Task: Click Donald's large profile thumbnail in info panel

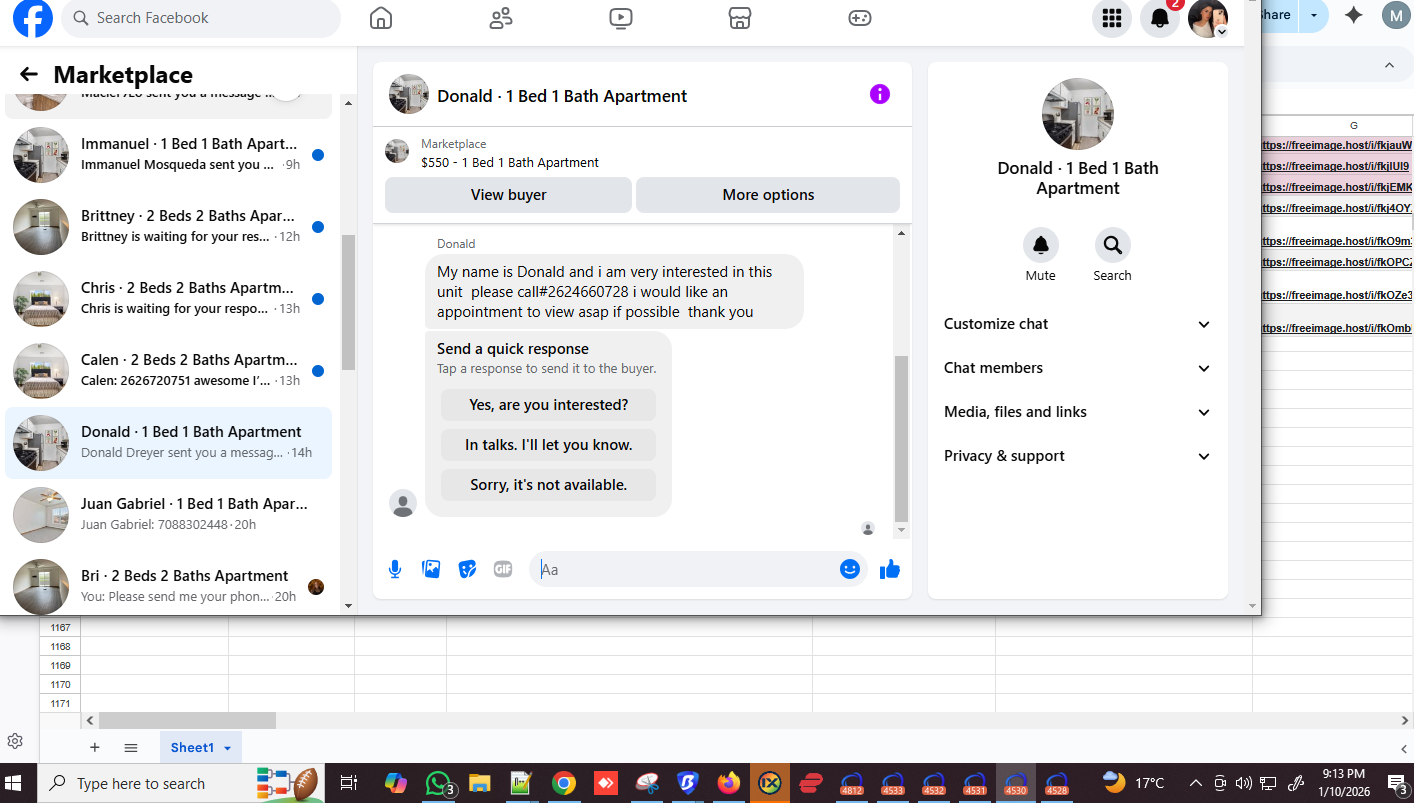Action: (1078, 114)
